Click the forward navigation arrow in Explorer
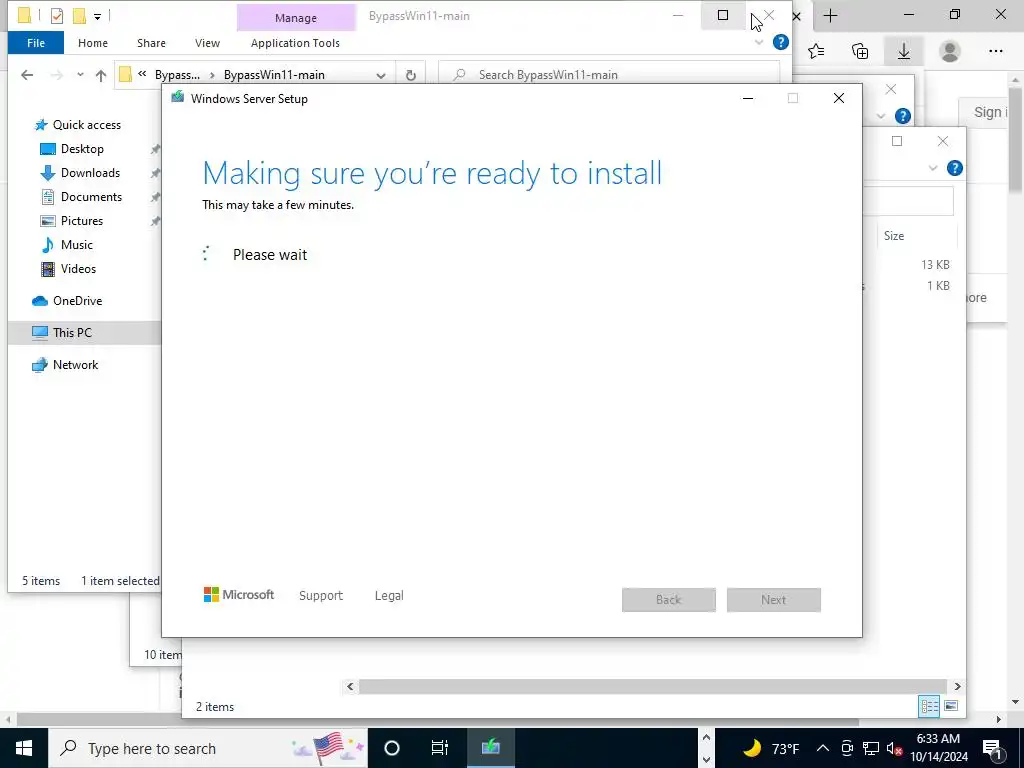Image resolution: width=1024 pixels, height=768 pixels. pos(57,75)
